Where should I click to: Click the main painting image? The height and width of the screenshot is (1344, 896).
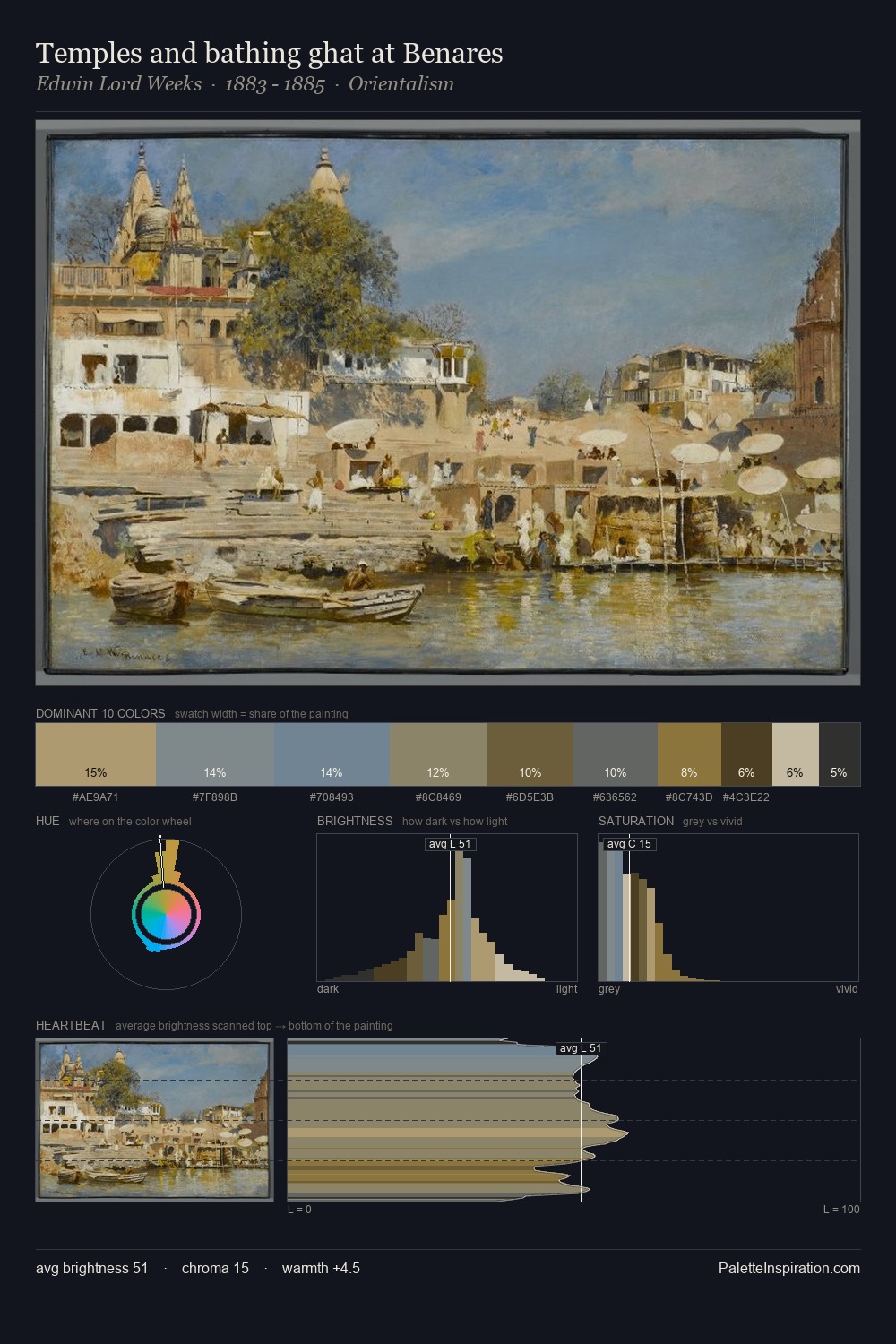point(448,402)
